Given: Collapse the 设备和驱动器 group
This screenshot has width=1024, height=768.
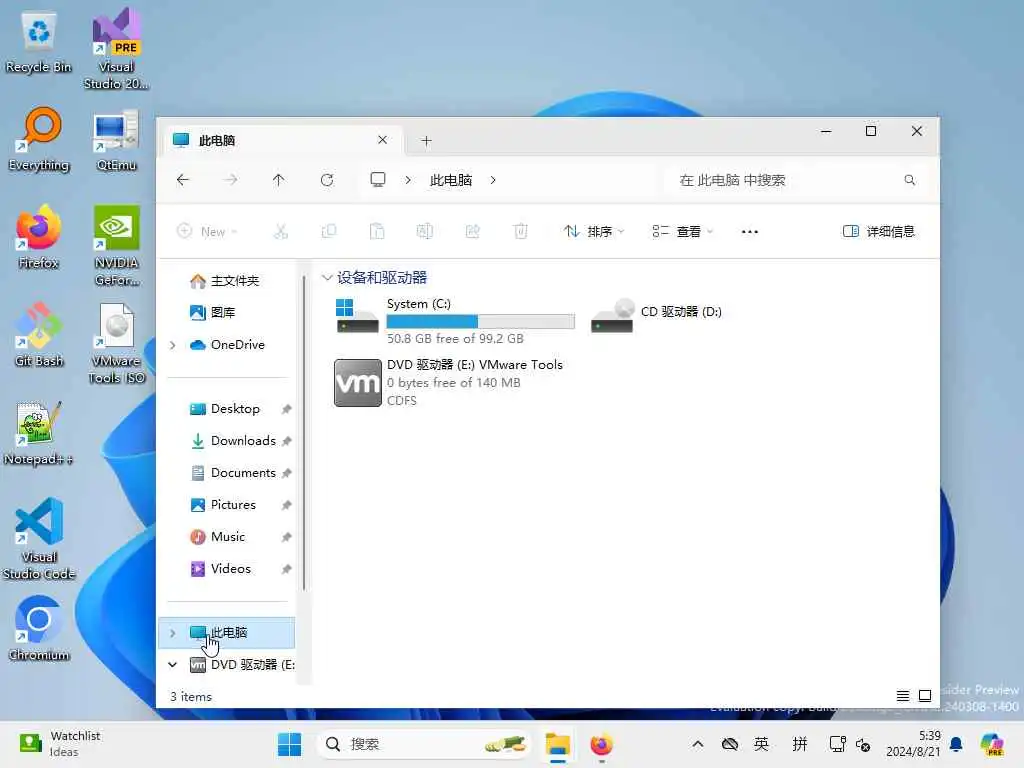Looking at the screenshot, I should 327,278.
